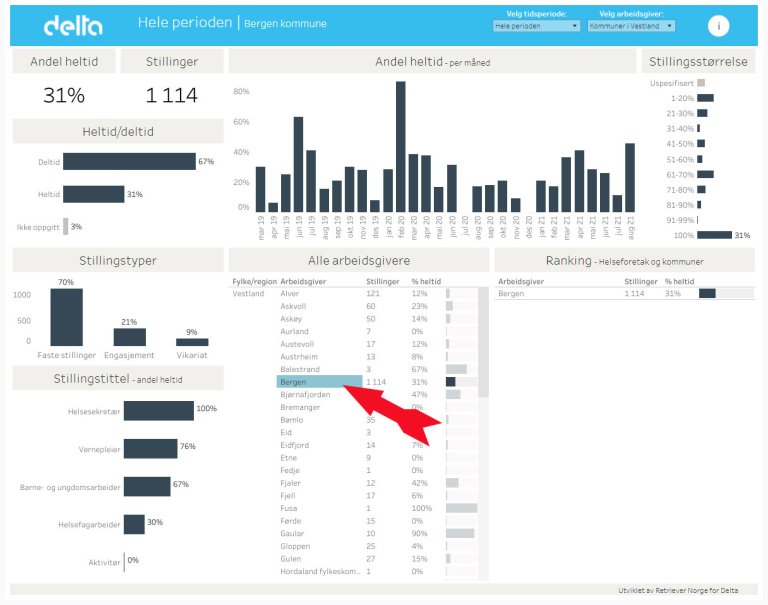
Task: Select the 100% Stillingsstørrelse bar
Action: pos(715,235)
